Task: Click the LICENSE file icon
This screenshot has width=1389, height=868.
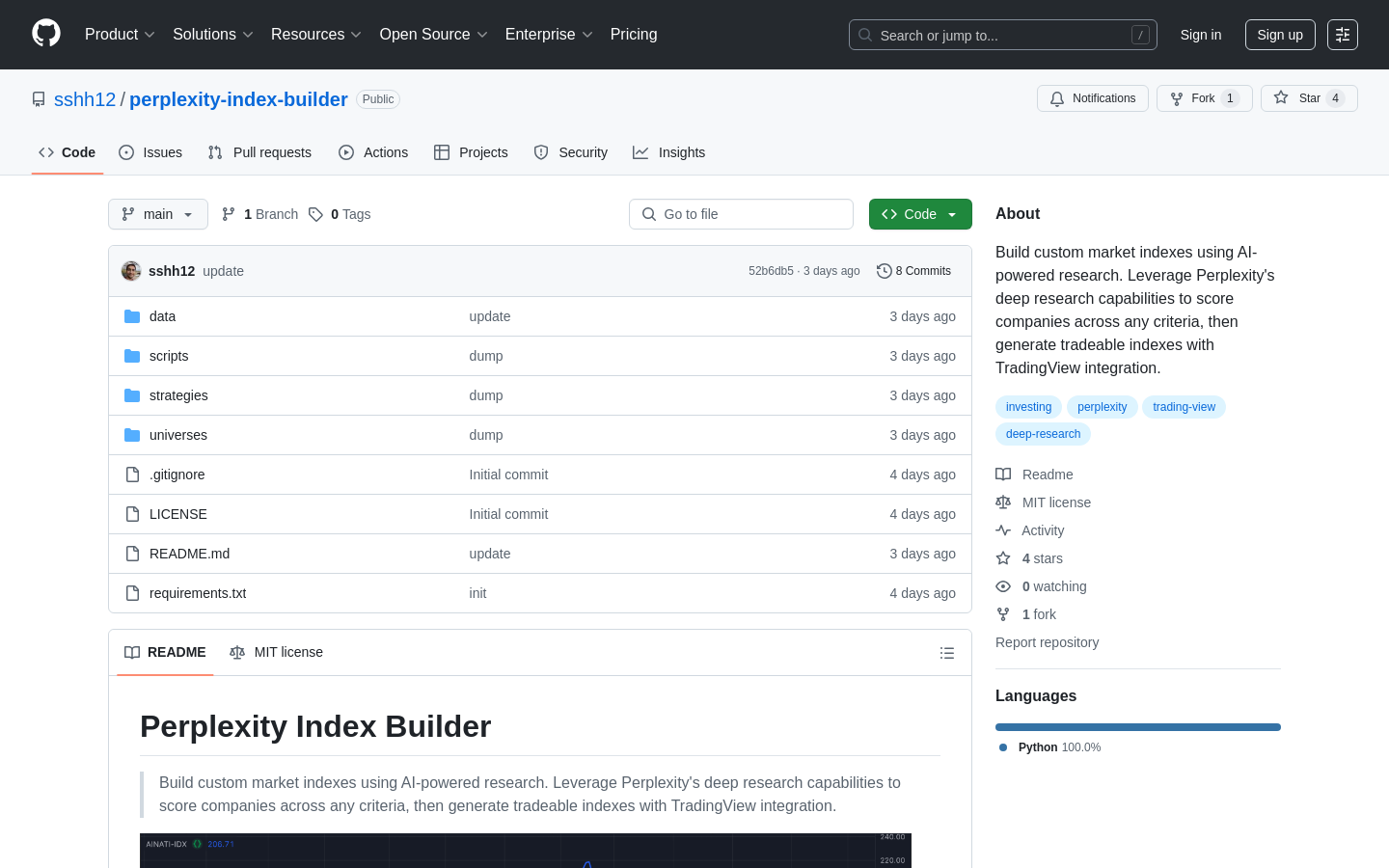Action: pos(132,514)
